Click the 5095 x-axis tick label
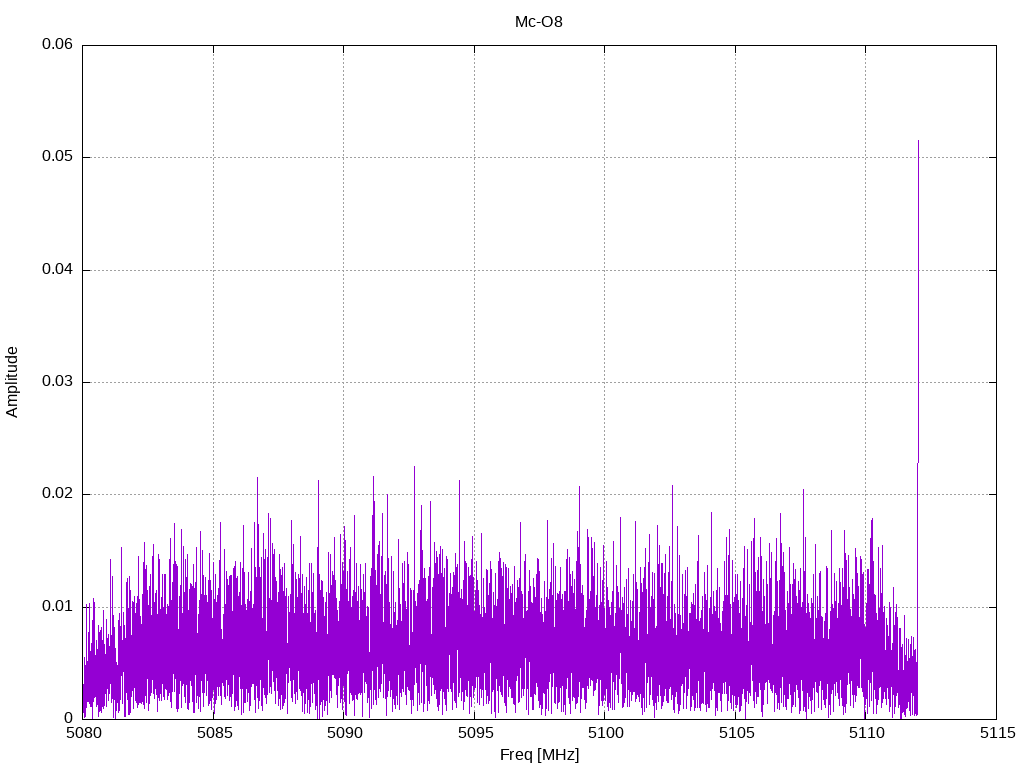Image resolution: width=1024 pixels, height=768 pixels. tap(474, 733)
